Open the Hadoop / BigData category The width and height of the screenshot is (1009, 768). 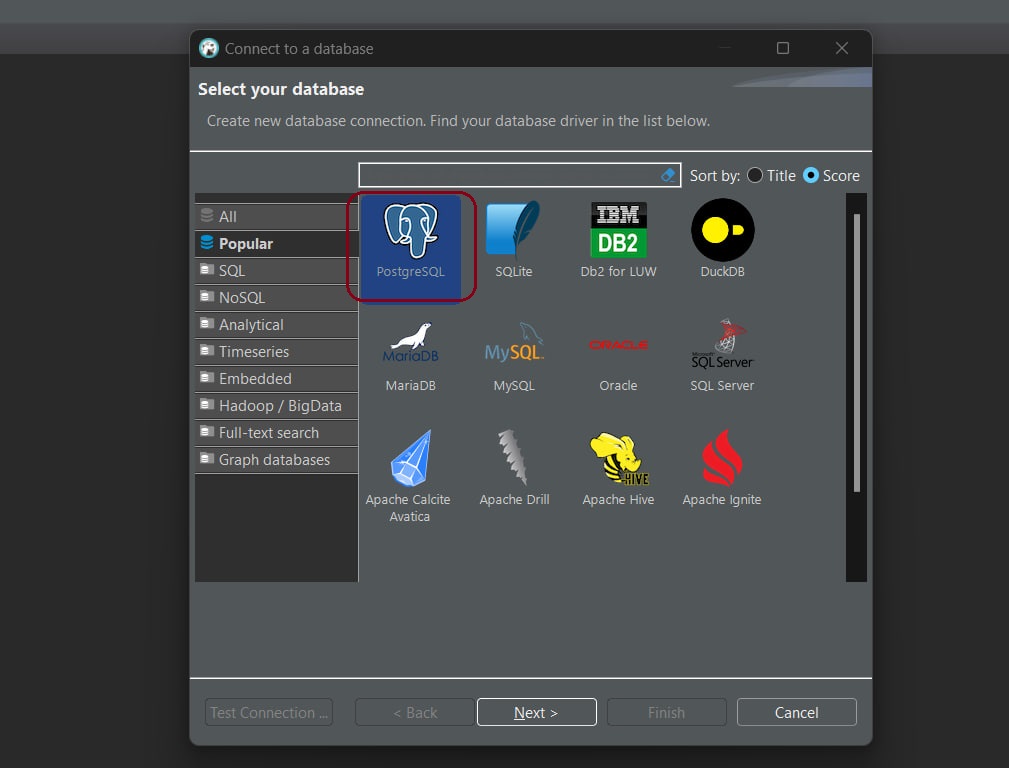coord(277,406)
